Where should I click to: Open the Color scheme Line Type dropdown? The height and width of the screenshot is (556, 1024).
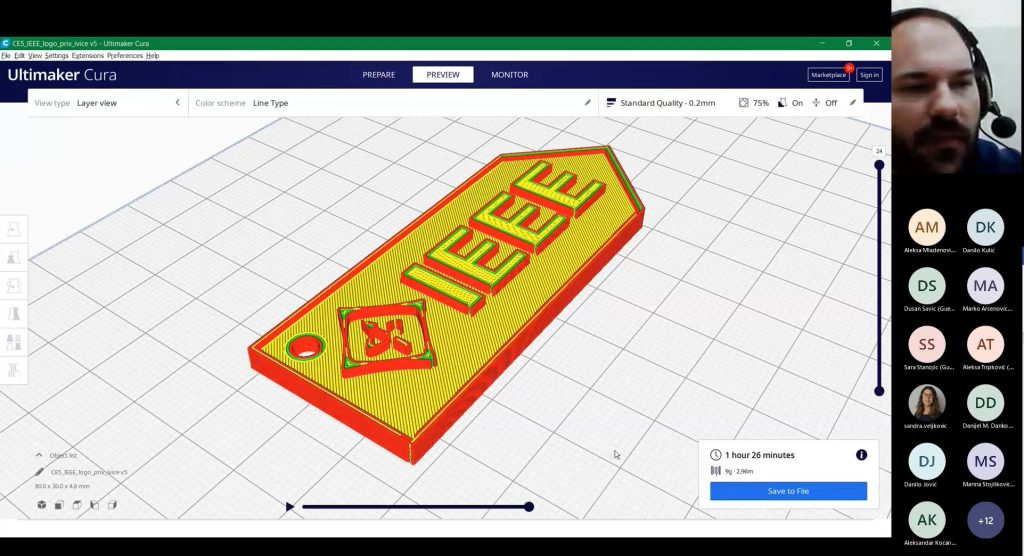pos(390,103)
